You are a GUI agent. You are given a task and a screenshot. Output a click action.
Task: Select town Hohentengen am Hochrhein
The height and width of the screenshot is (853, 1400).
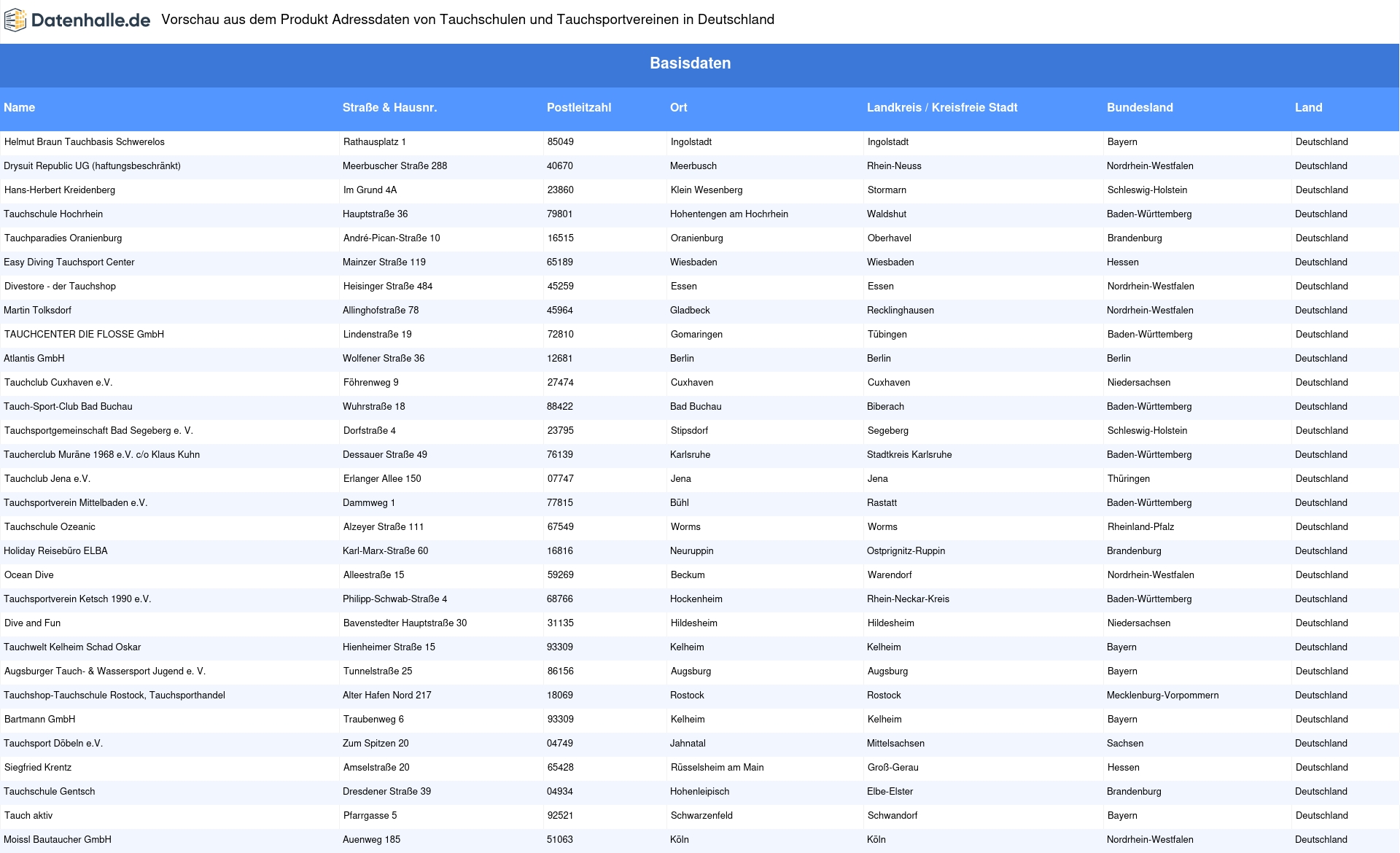click(x=729, y=214)
